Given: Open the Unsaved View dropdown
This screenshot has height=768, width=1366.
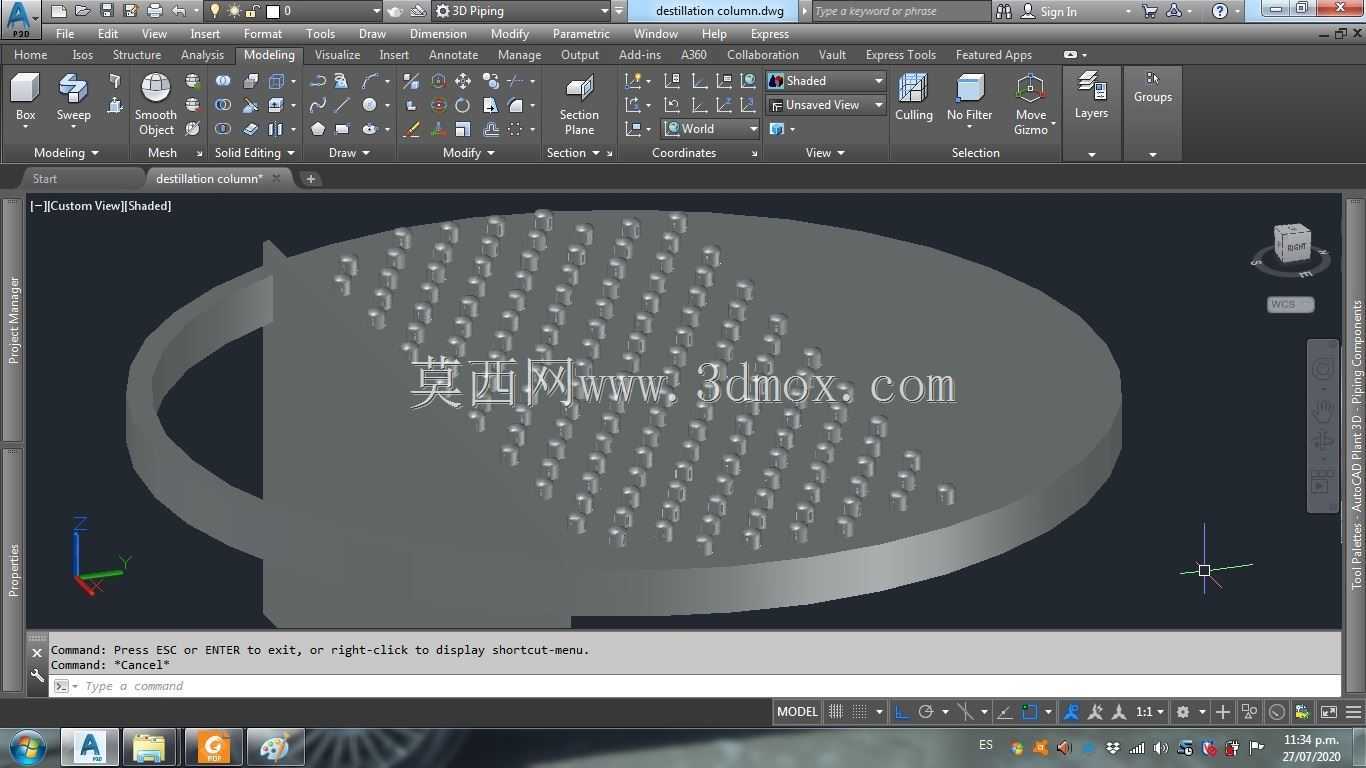Looking at the screenshot, I should (x=826, y=105).
